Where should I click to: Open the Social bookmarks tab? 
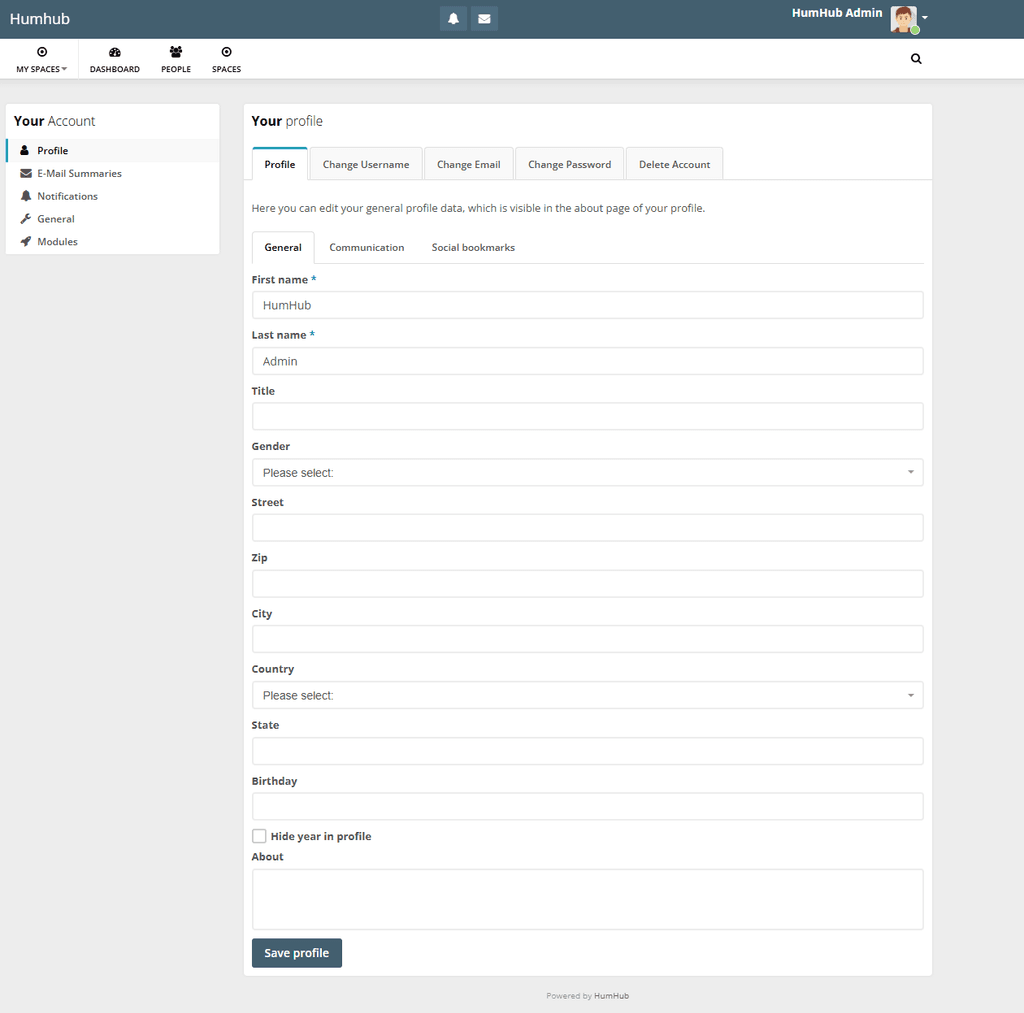[473, 247]
